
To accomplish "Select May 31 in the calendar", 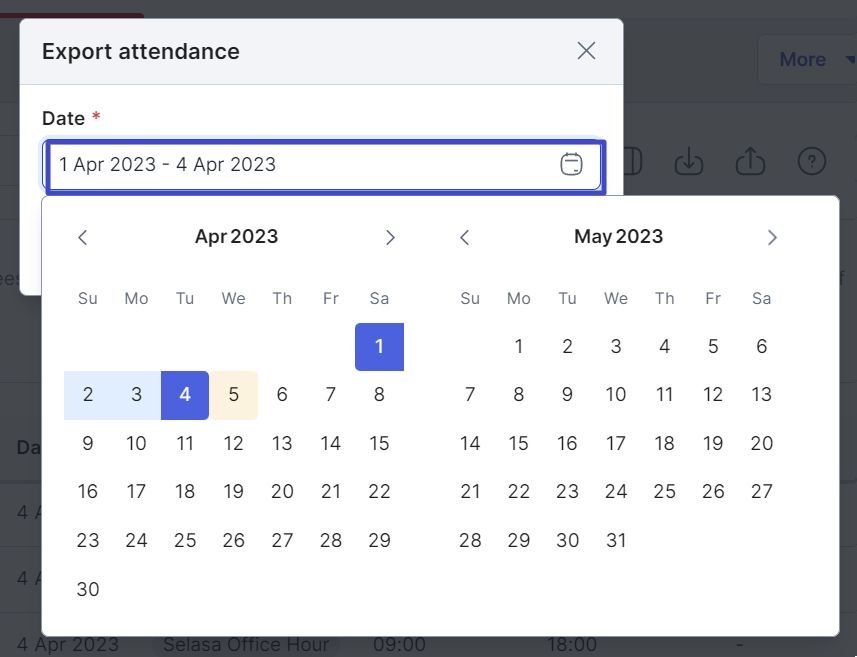I will tap(616, 541).
